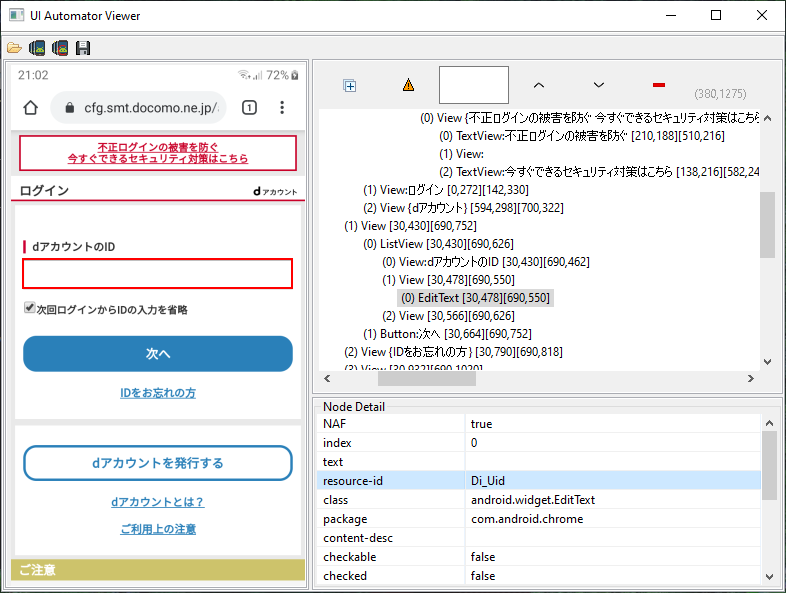Click the dアカウントとは？ link
Screen dimensions: 786x593
click(x=157, y=502)
